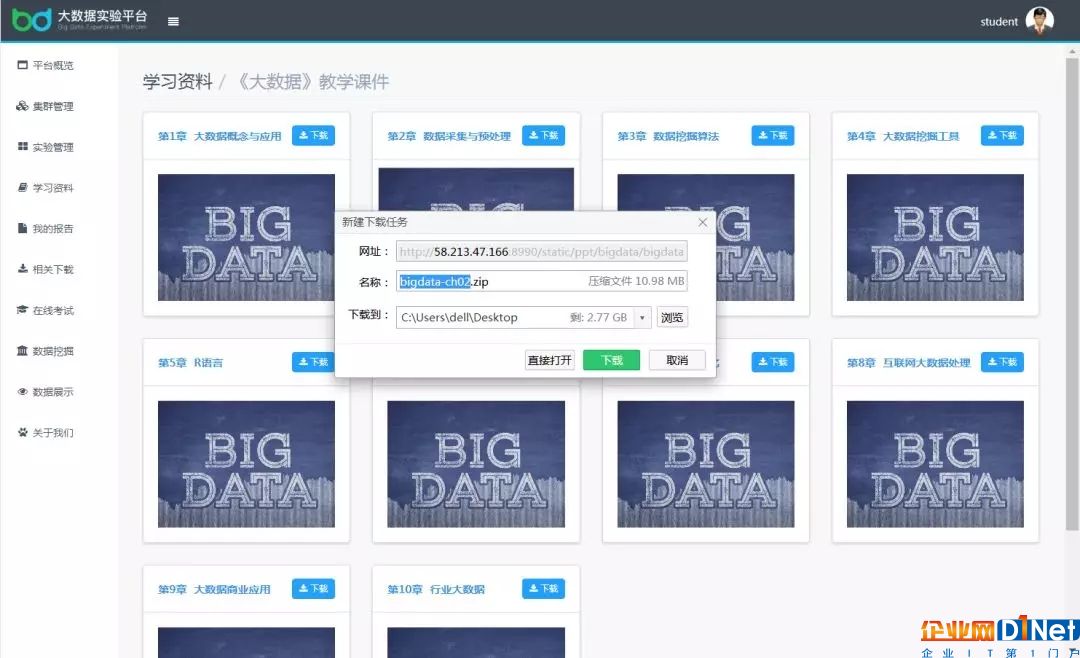Open 学习资料 in the sidebar
The image size is (1080, 658).
[45, 187]
